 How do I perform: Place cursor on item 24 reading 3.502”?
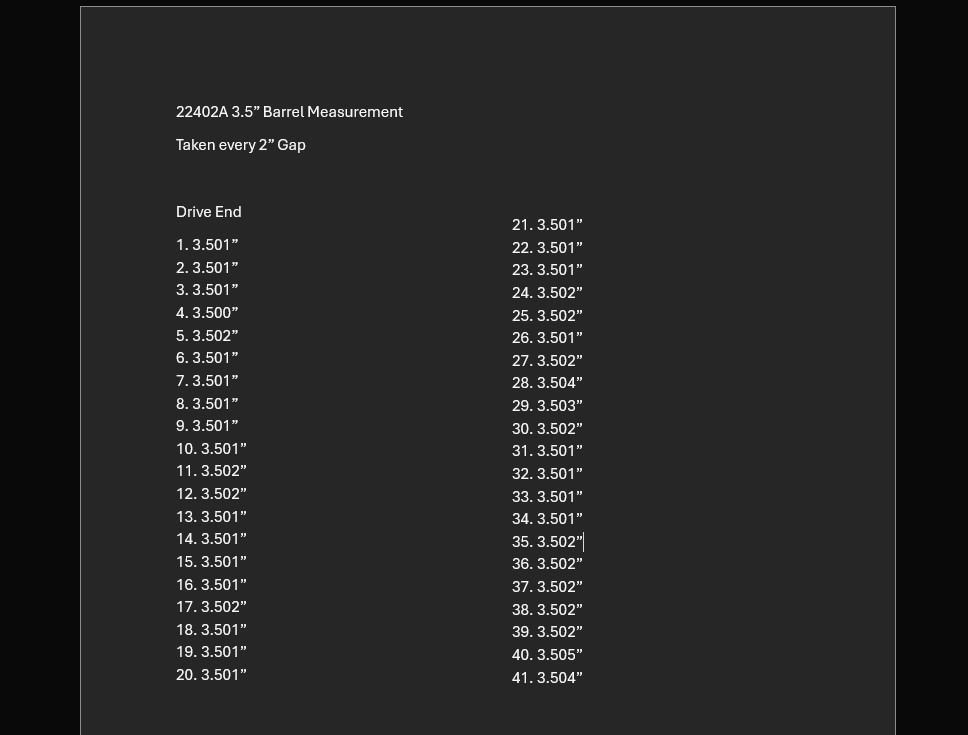click(x=547, y=293)
